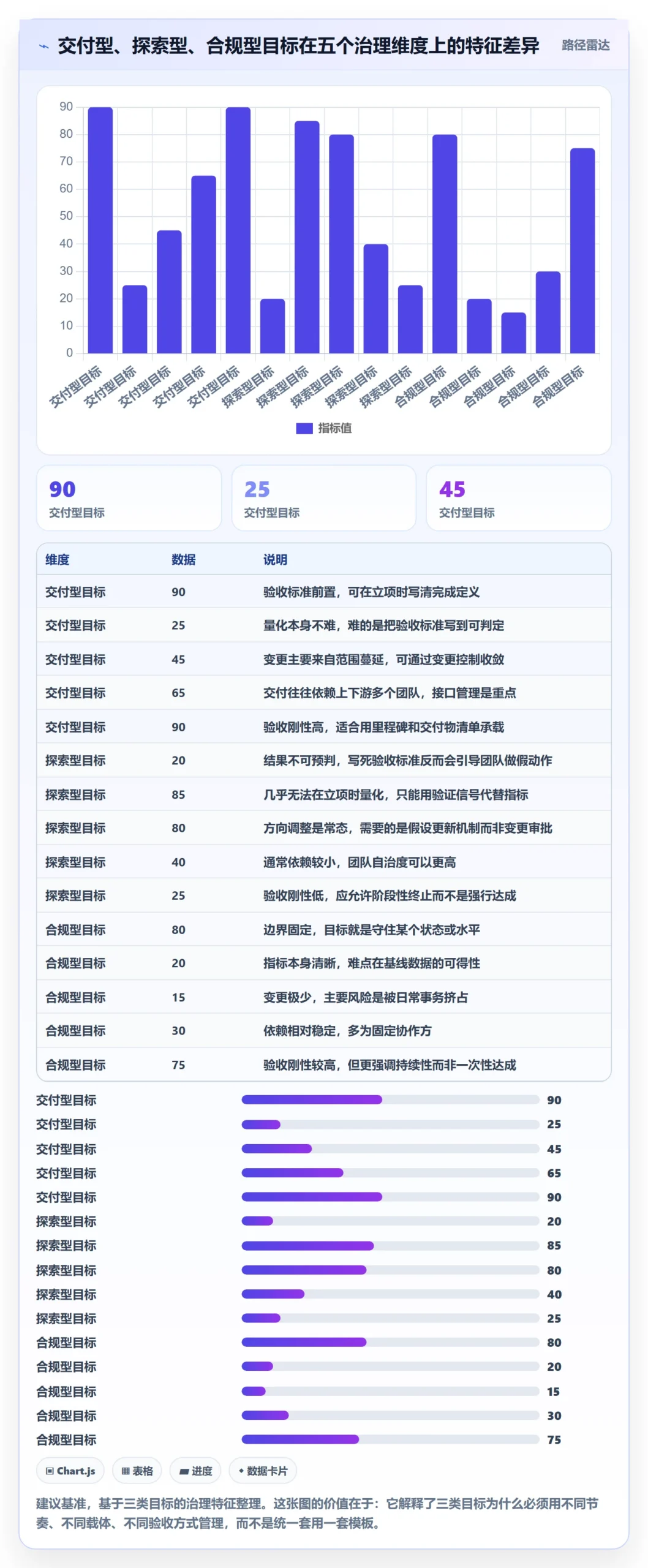
Task: Click the 说明 column header
Action: 275,559
